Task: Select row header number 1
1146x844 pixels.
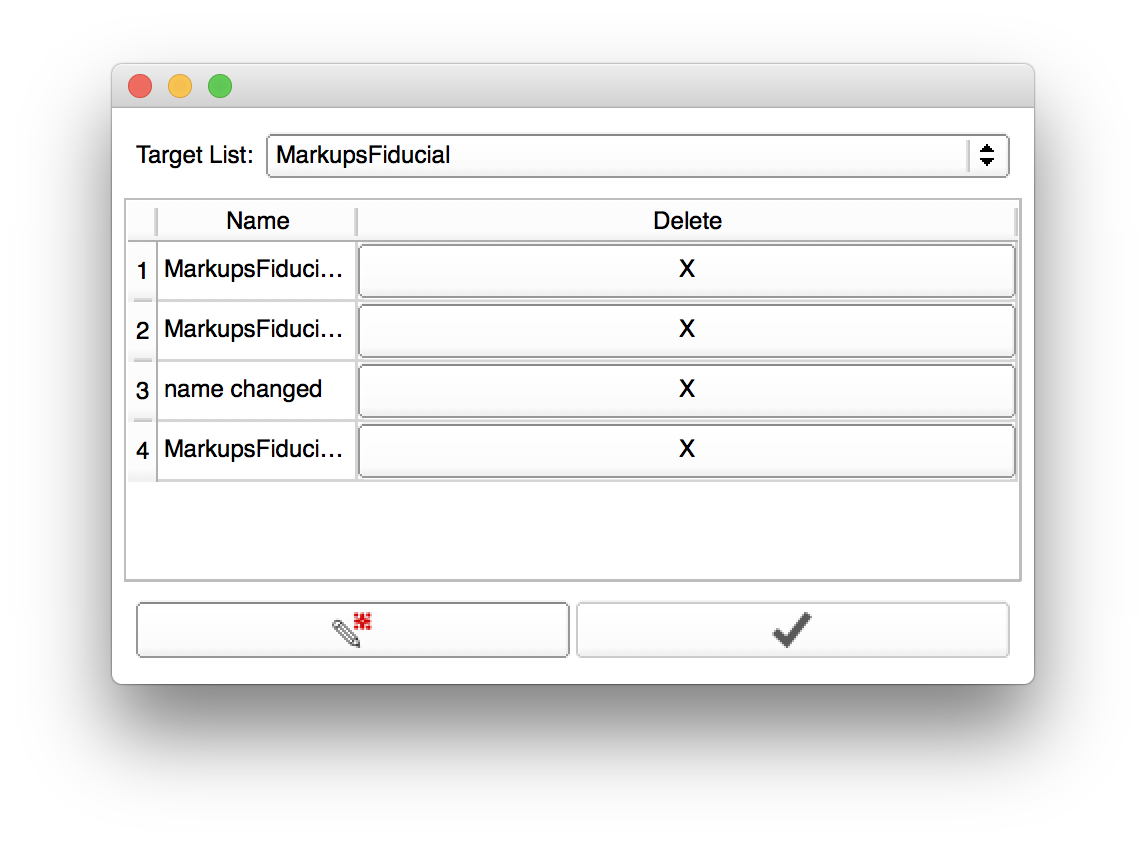Action: (x=142, y=271)
